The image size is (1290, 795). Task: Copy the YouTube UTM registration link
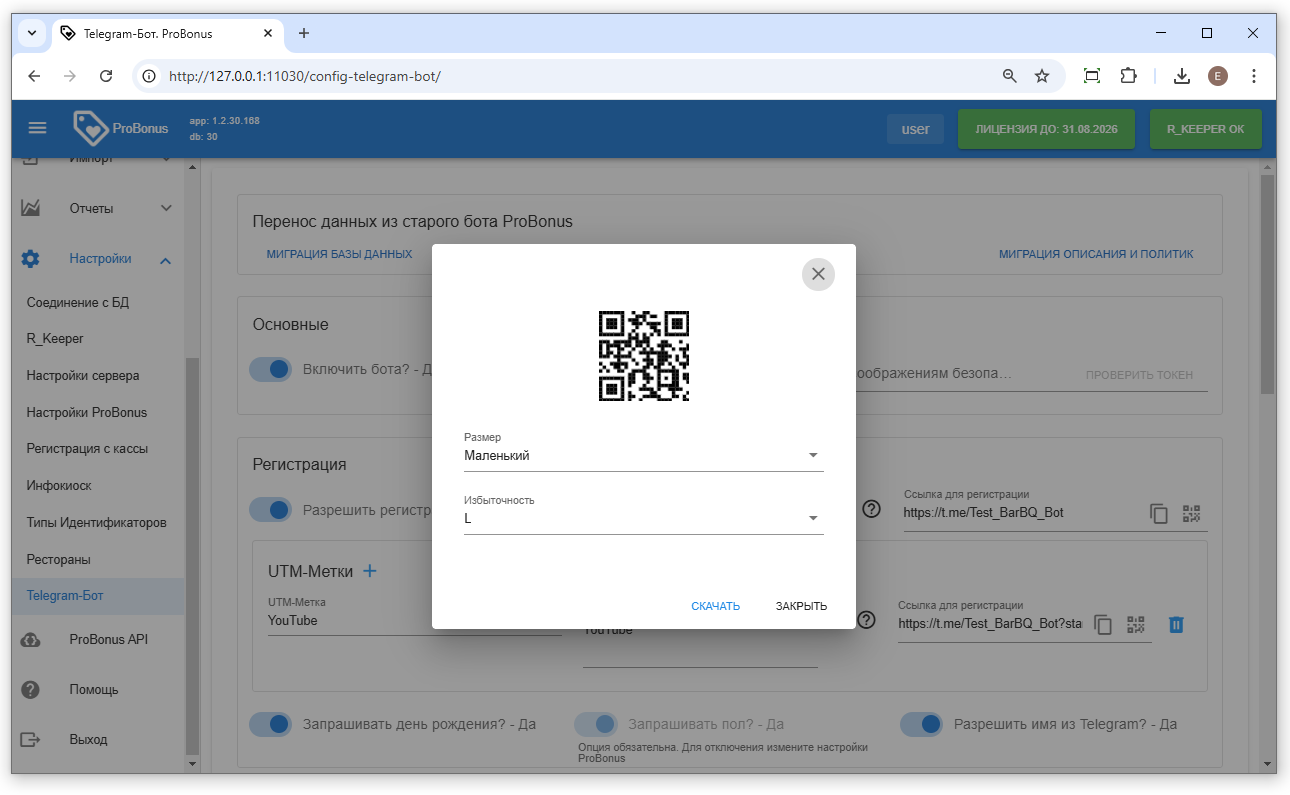1103,625
